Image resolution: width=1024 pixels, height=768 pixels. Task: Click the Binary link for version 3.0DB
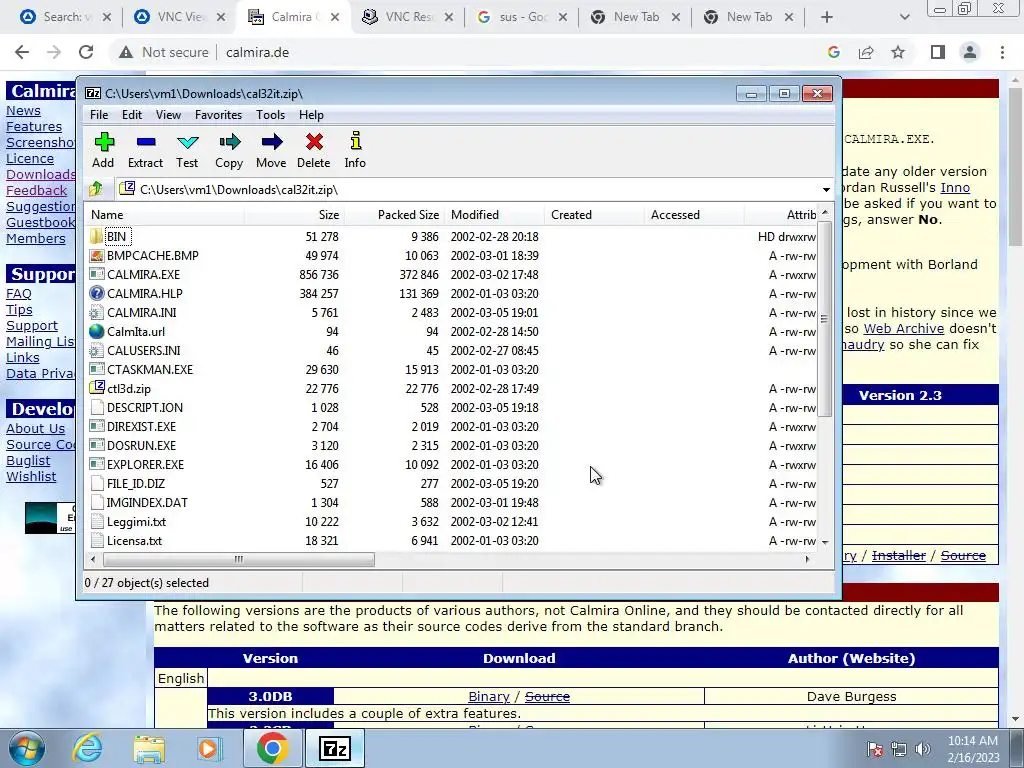(488, 697)
